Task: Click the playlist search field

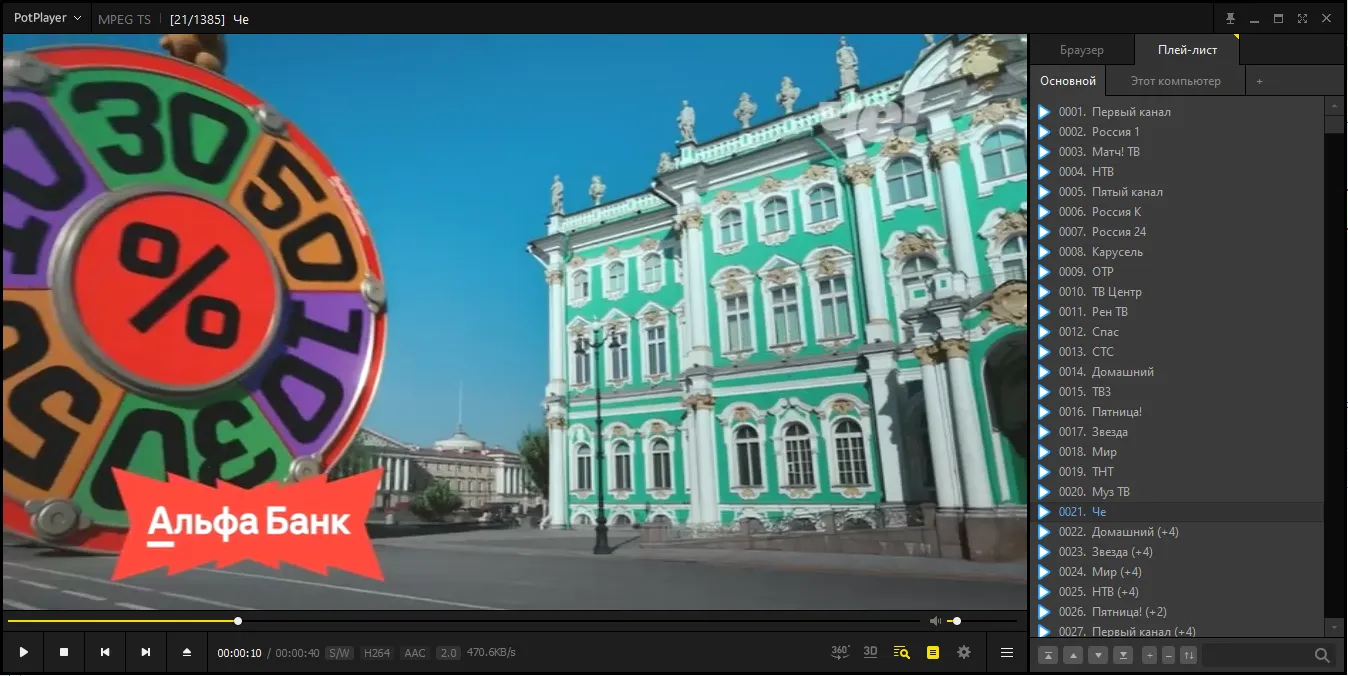Action: coord(1257,655)
